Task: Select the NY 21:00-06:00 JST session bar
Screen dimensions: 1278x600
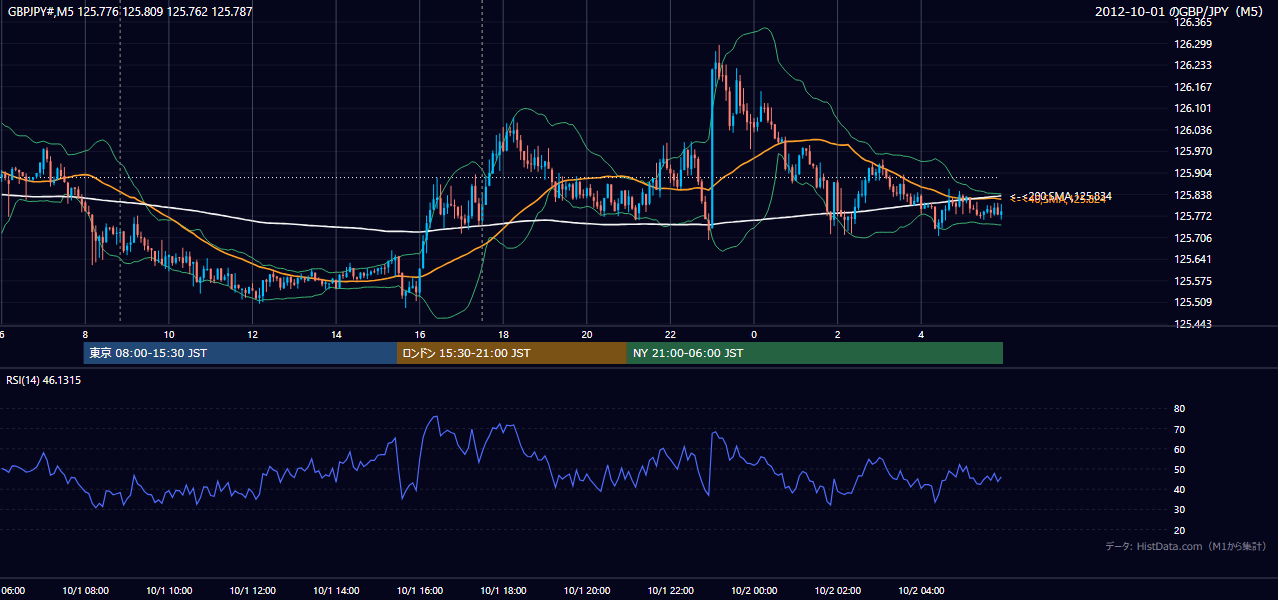Action: pos(815,353)
